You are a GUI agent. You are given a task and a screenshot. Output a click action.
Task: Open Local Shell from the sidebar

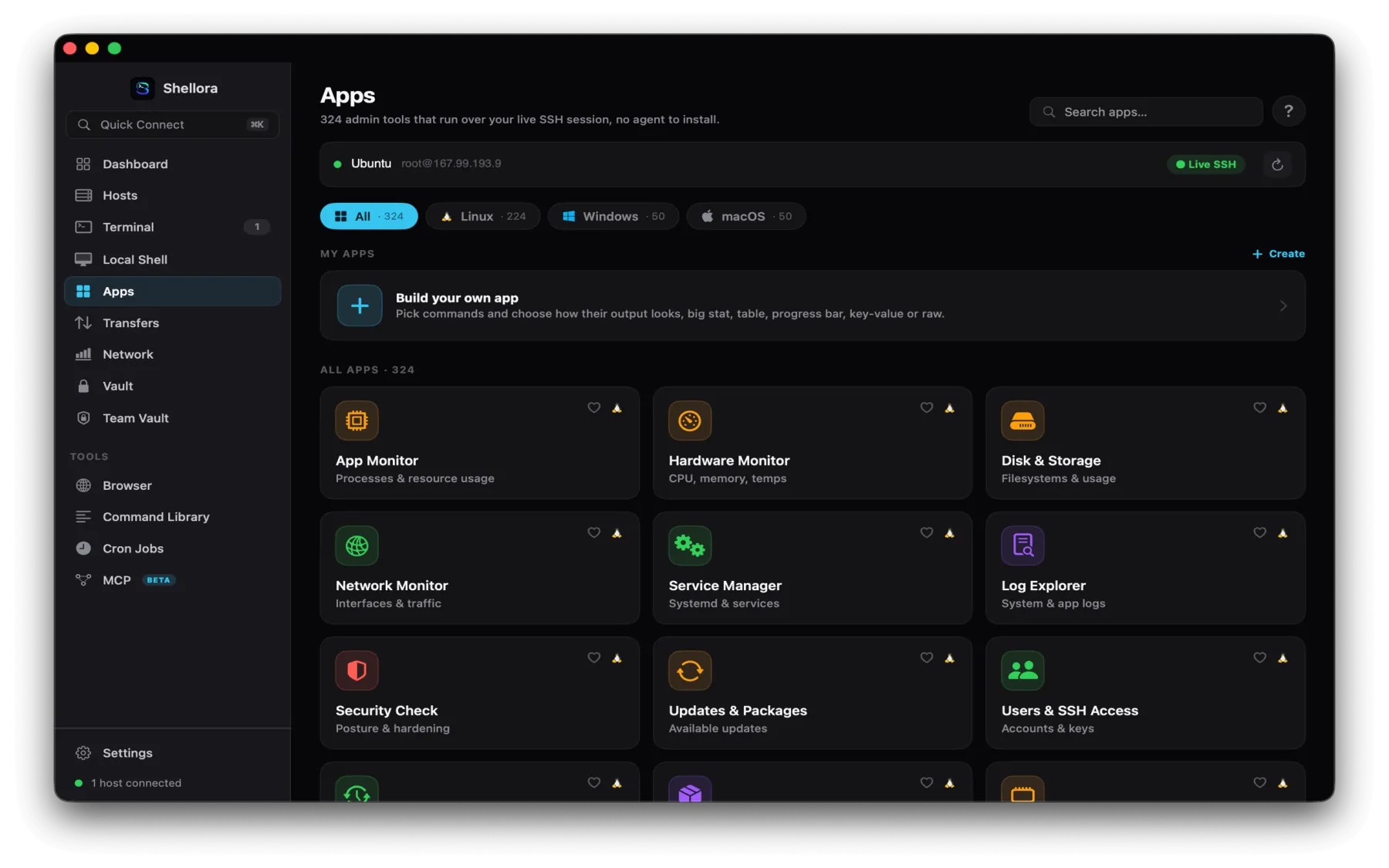point(172,259)
